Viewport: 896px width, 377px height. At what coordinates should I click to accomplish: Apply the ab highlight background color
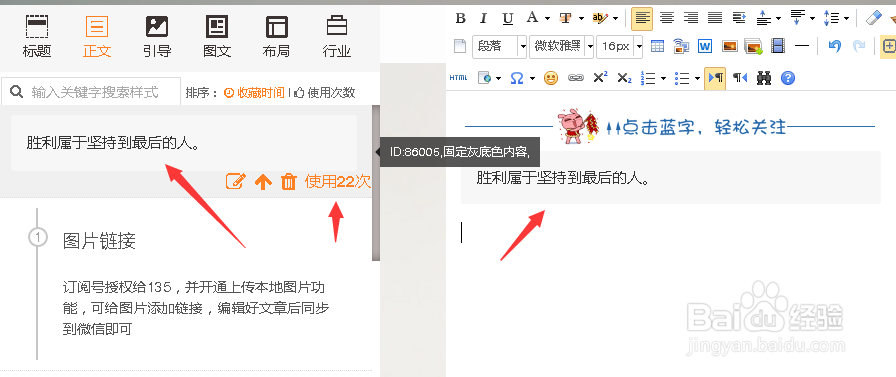600,18
